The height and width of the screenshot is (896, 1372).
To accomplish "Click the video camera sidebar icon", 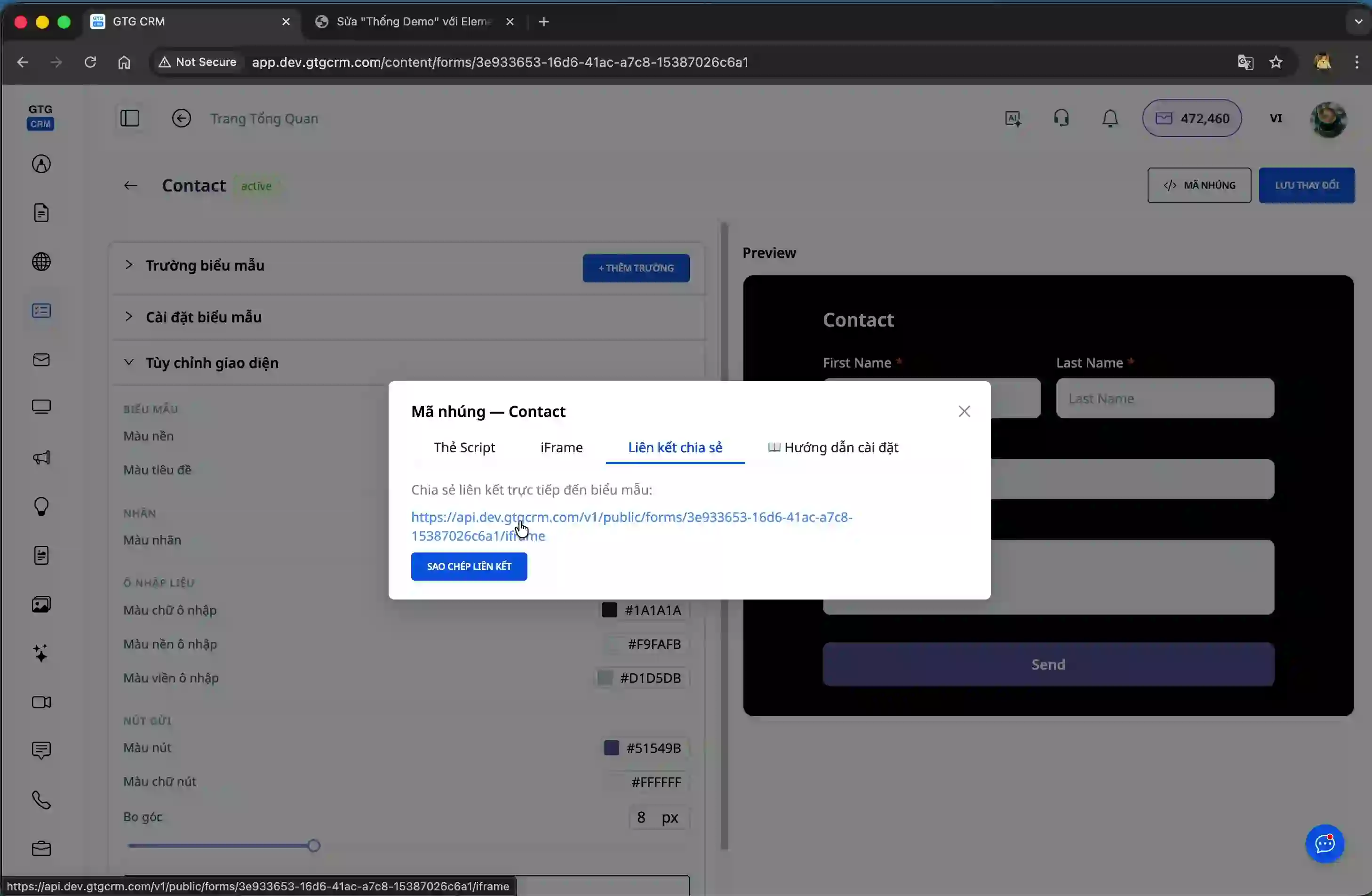I will [x=41, y=702].
